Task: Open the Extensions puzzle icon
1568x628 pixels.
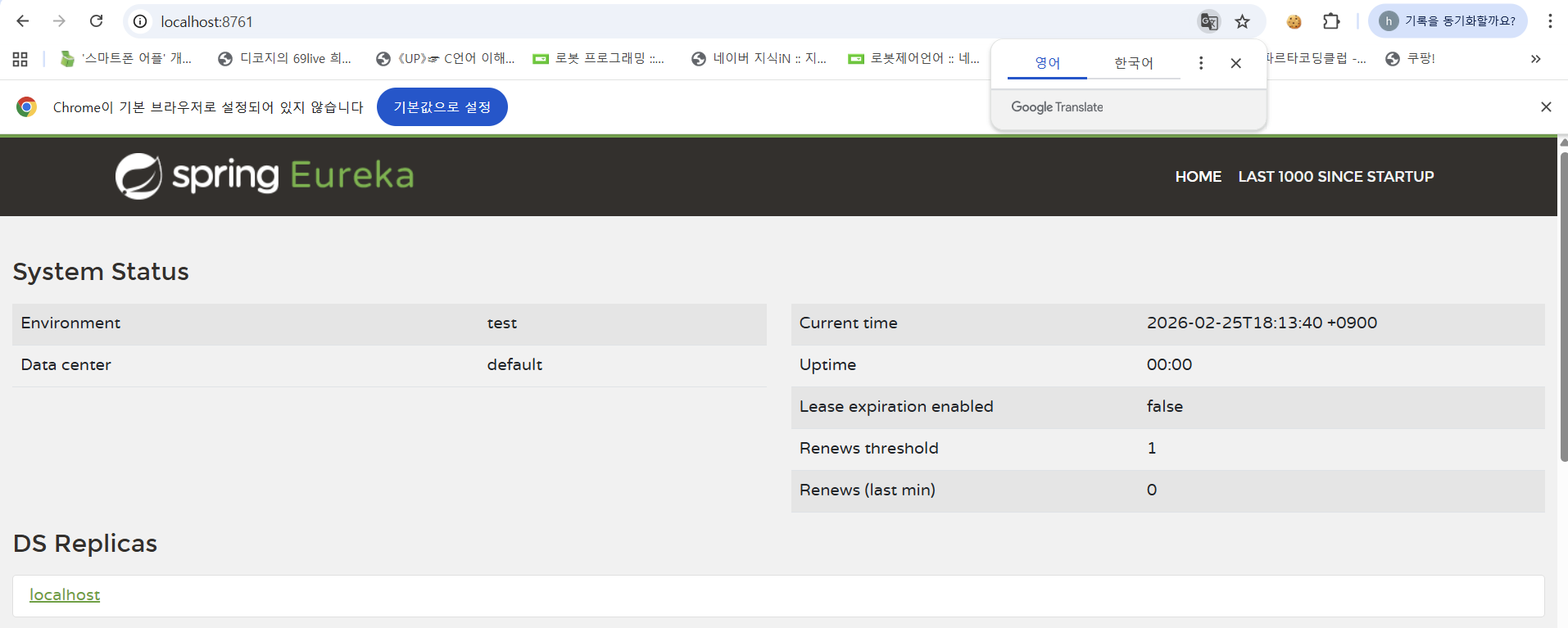Action: [x=1332, y=21]
